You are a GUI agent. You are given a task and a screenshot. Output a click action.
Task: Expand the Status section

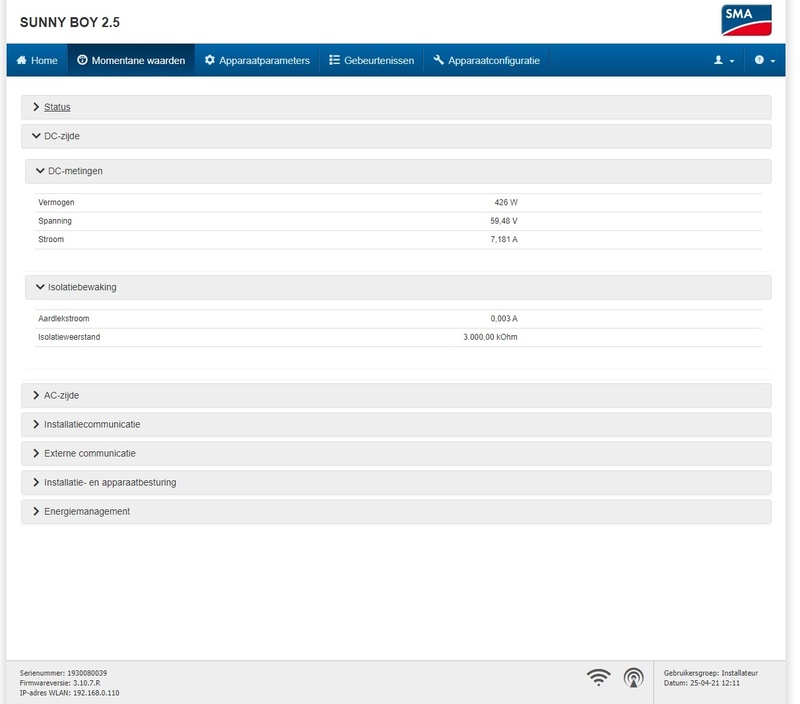click(x=396, y=107)
